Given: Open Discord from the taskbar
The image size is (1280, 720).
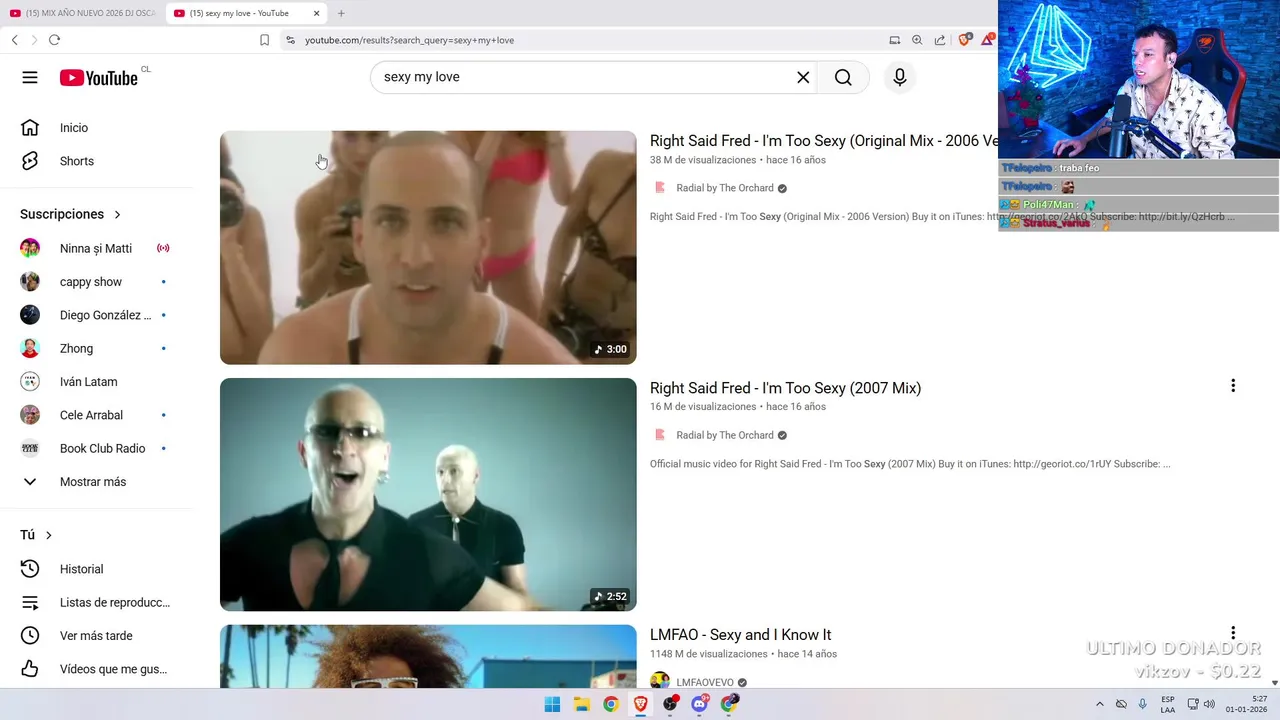Looking at the screenshot, I should [x=700, y=704].
